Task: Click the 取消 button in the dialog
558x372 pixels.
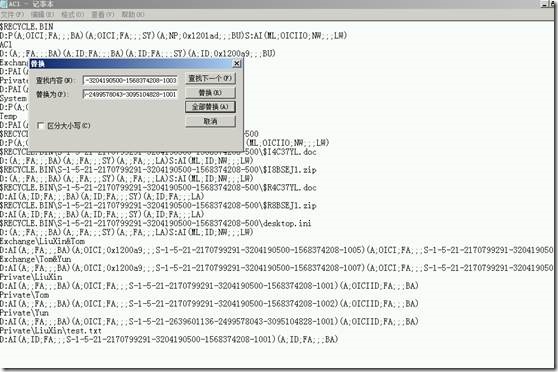Action: point(210,121)
